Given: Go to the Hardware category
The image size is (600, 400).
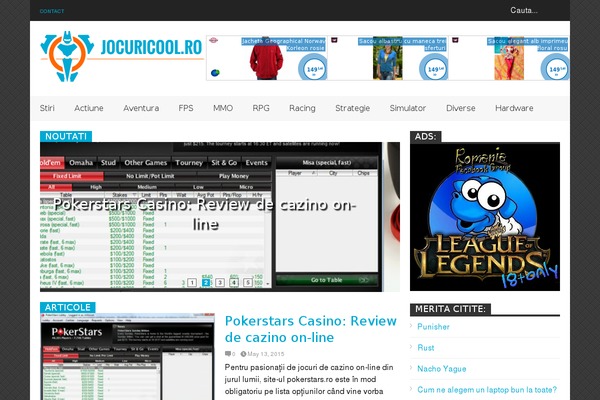Looking at the screenshot, I should (514, 108).
